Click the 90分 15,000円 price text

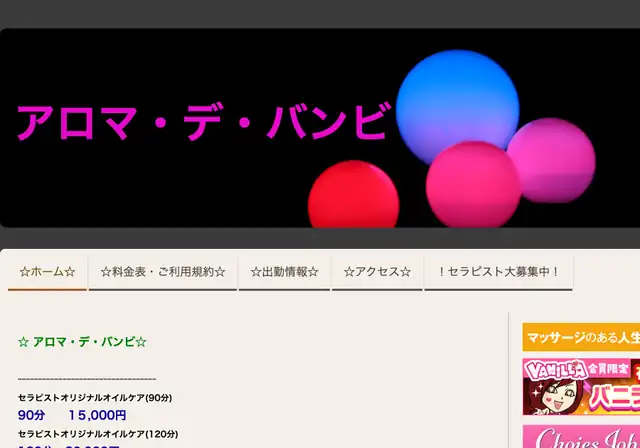pyautogui.click(x=72, y=415)
